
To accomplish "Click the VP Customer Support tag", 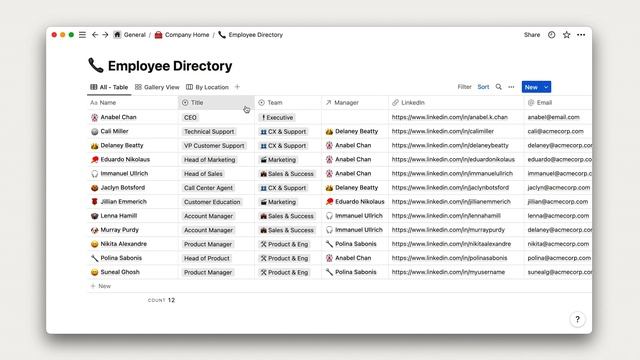I will tap(214, 146).
